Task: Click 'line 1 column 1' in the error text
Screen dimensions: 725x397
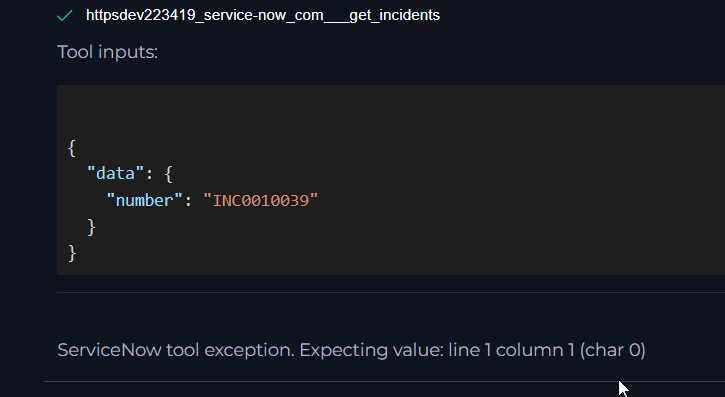Action: click(x=511, y=350)
